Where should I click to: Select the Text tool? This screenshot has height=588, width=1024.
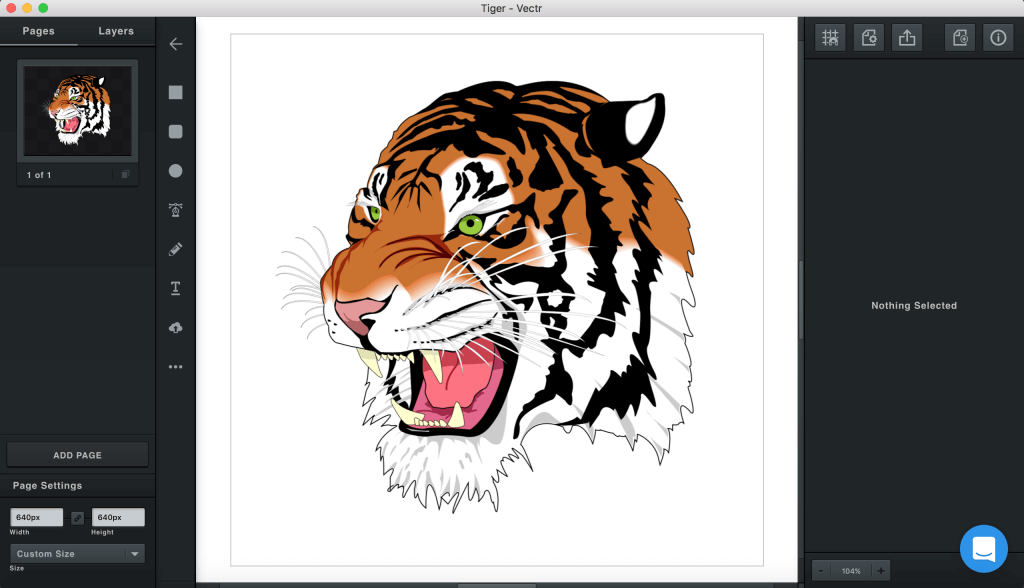(176, 288)
